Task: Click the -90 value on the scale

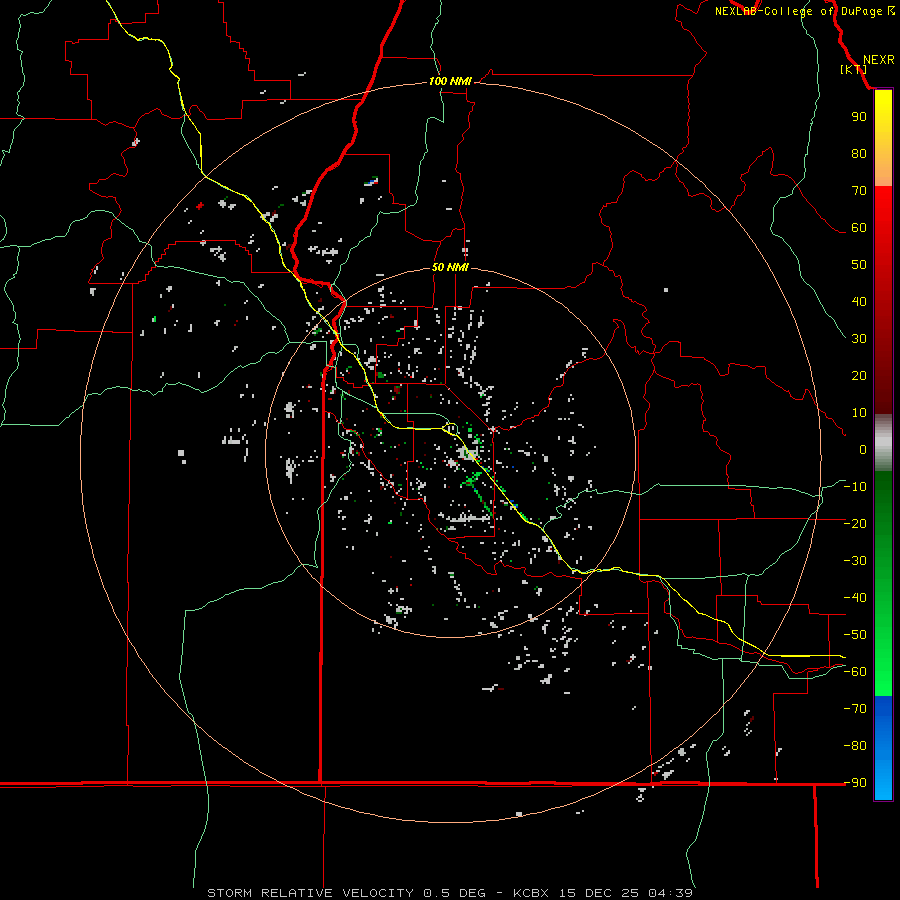Action: [x=855, y=783]
